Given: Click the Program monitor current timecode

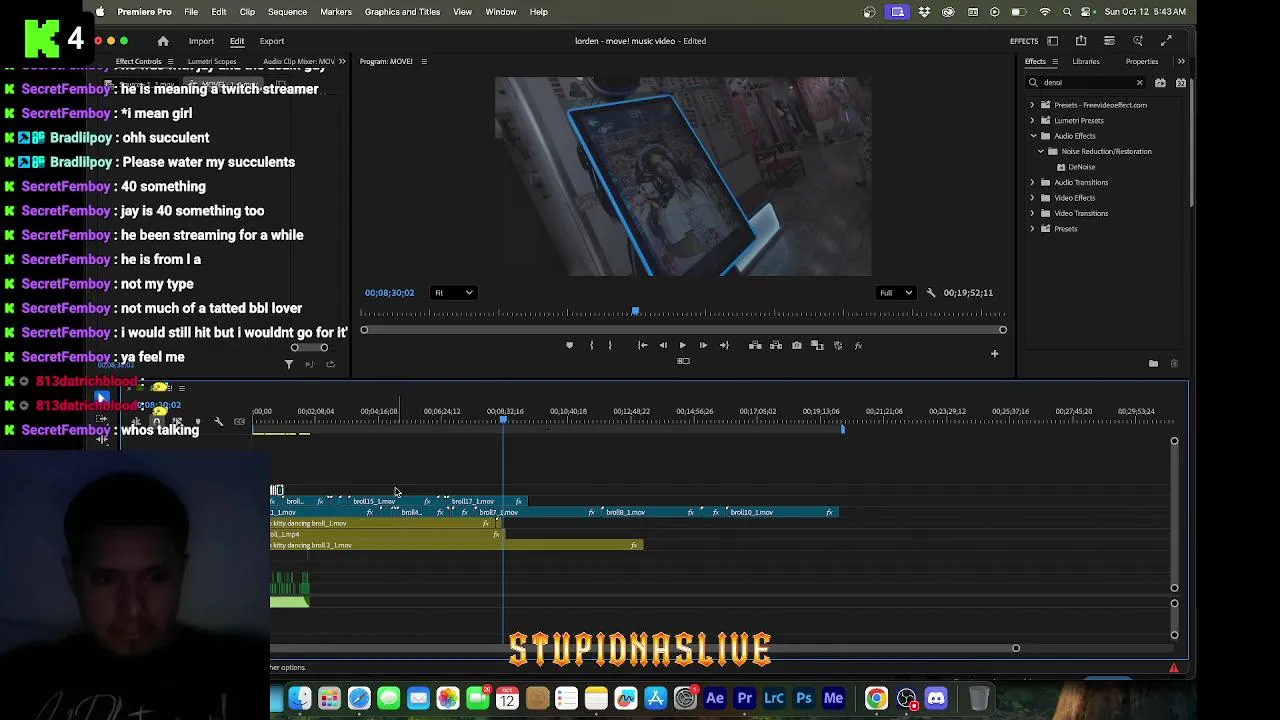Looking at the screenshot, I should (389, 293).
